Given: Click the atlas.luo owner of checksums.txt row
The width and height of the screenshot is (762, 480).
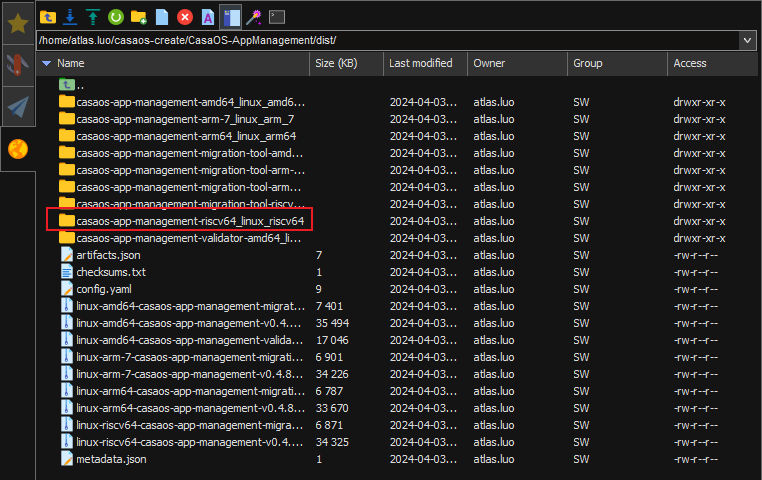Looking at the screenshot, I should click(494, 273).
